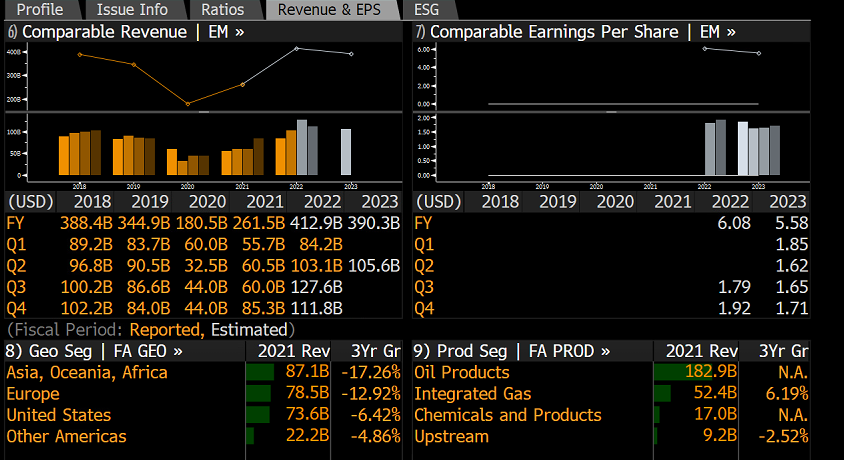Click Q4 2023 EPS 1.71
The image size is (844, 460).
click(x=792, y=308)
